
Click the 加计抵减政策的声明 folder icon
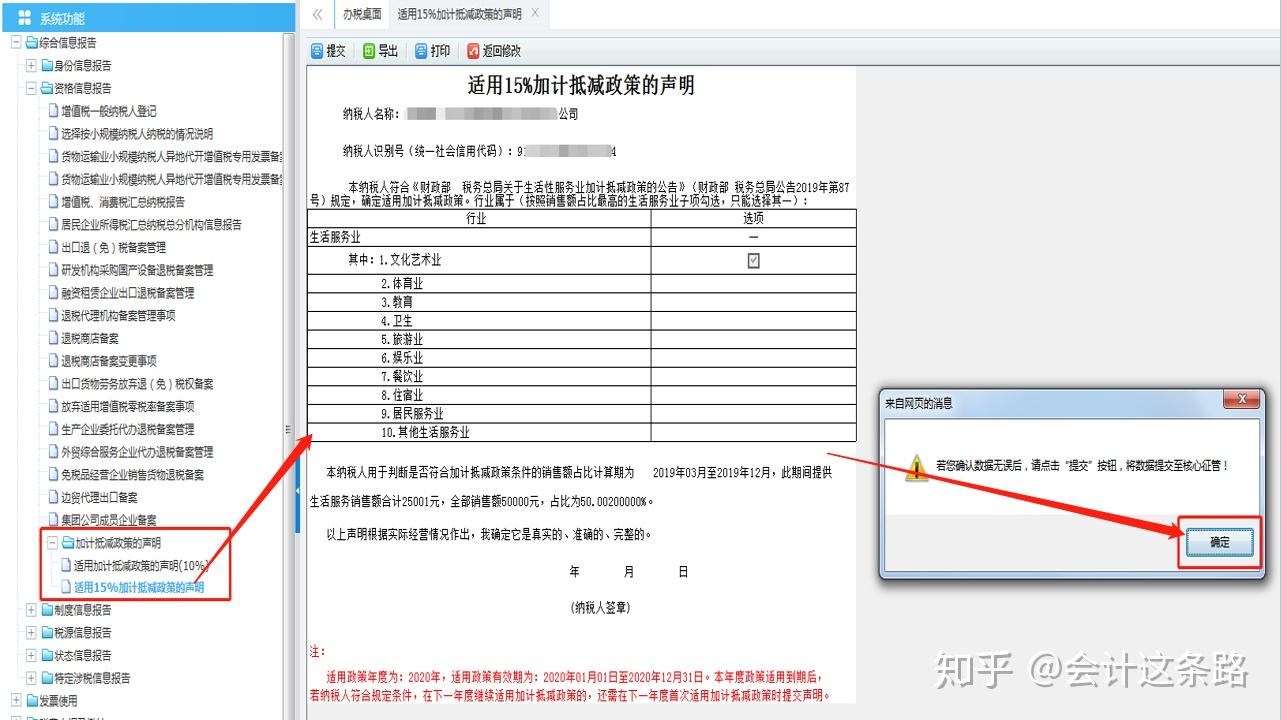coord(69,543)
